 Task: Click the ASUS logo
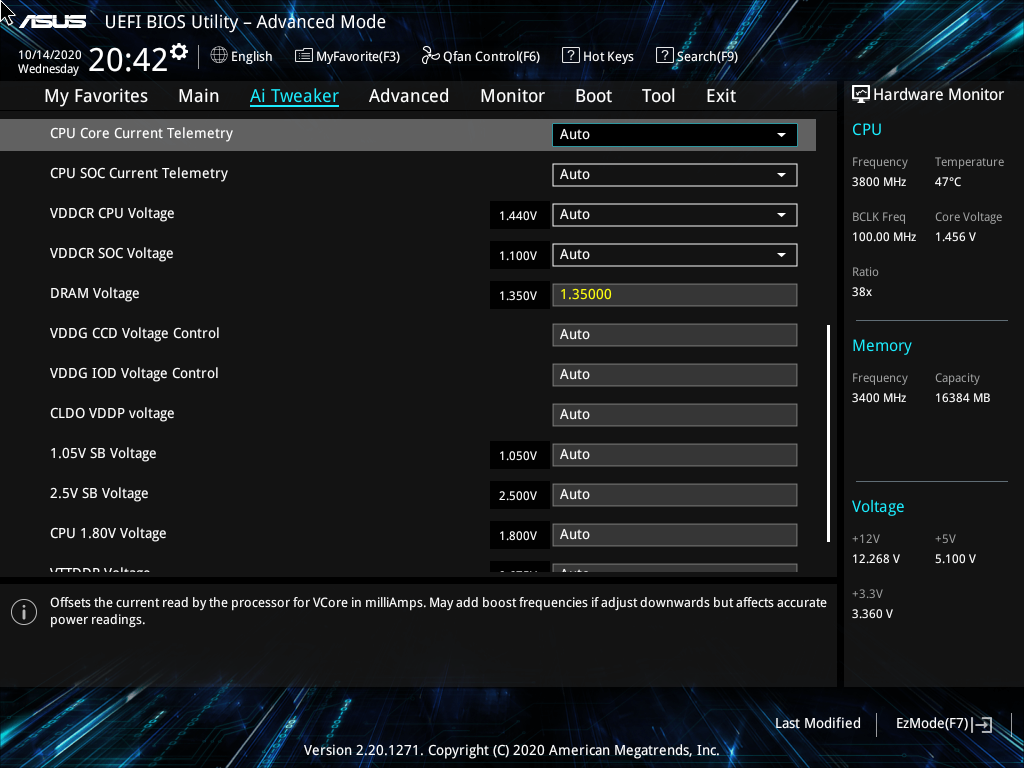(x=53, y=22)
